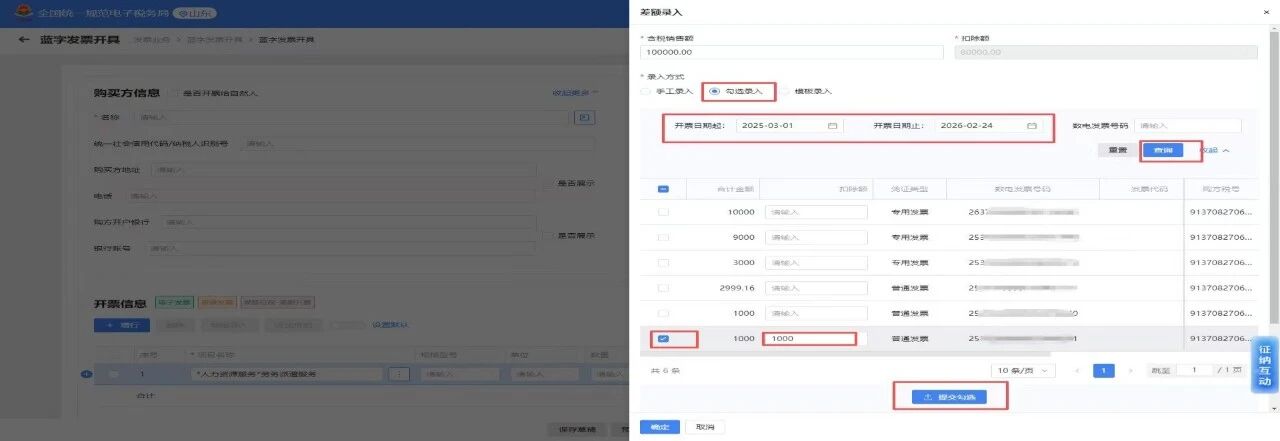
Task: Click the 重置 reset button
Action: (x=1117, y=150)
